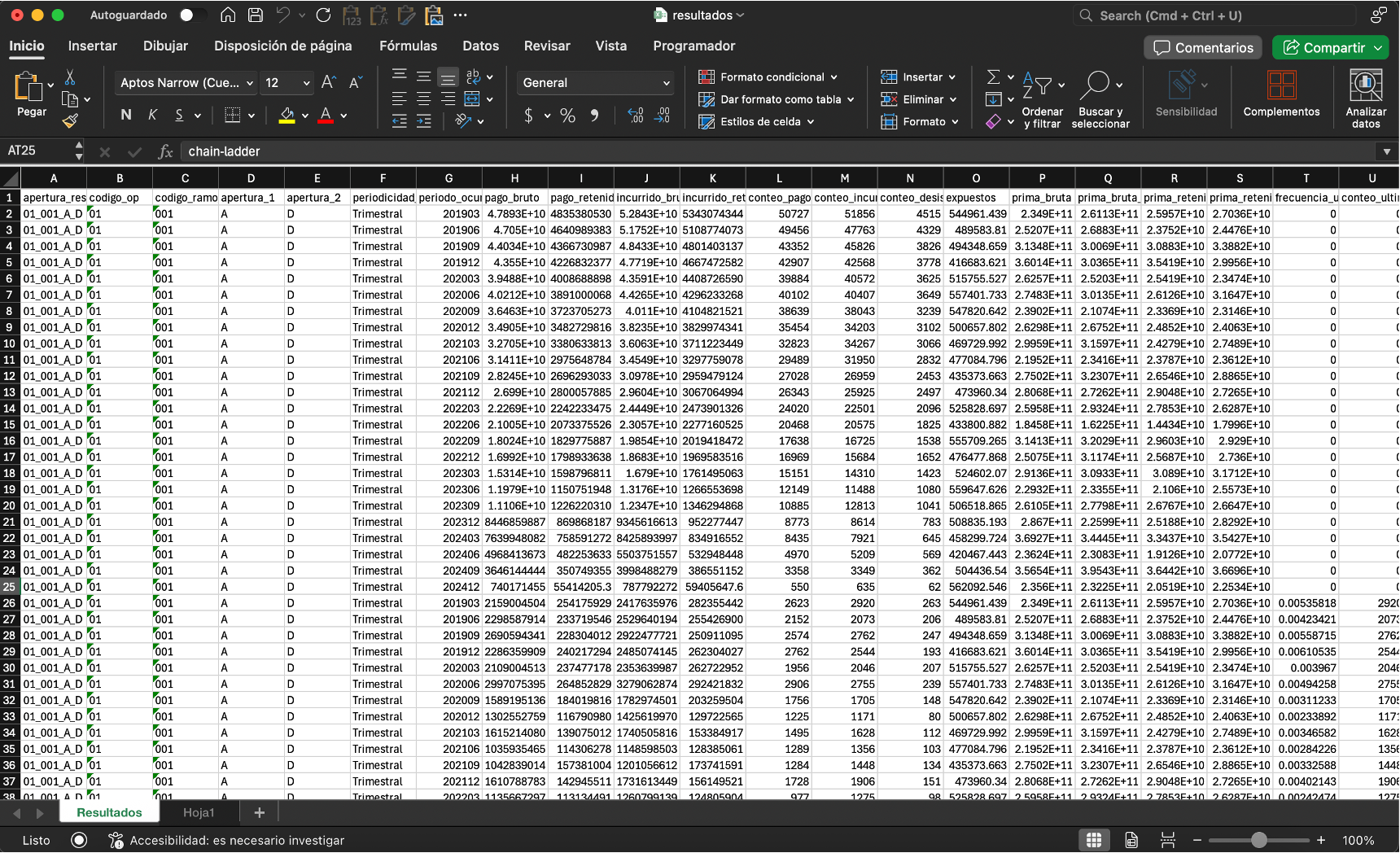Open the fill color dropdown arrow
1400x853 pixels.
[x=305, y=116]
